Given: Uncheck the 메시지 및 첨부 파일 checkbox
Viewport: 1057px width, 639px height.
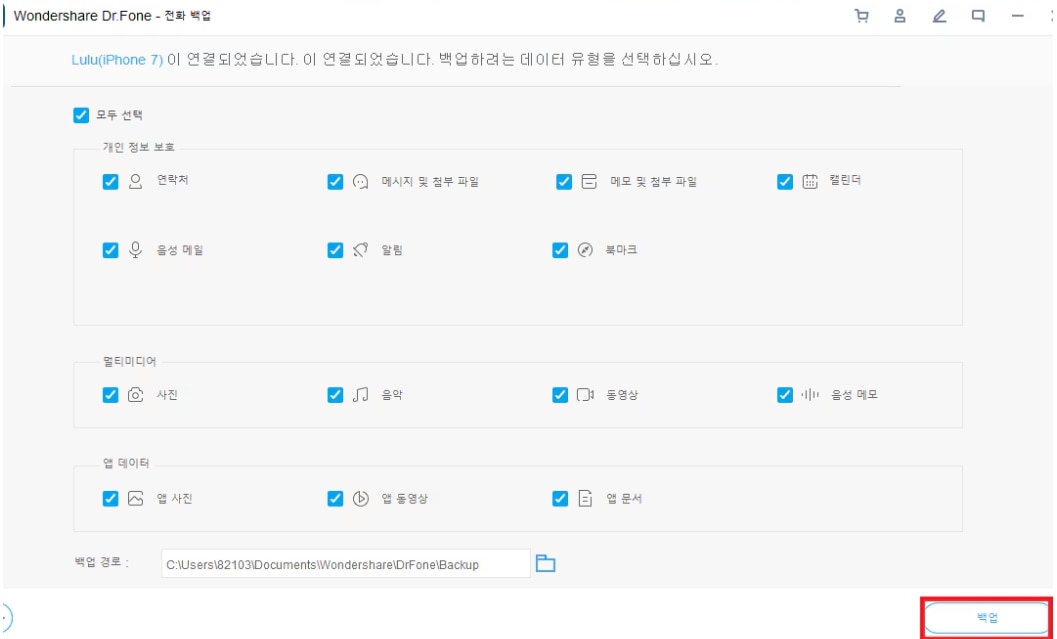Looking at the screenshot, I should coord(335,181).
